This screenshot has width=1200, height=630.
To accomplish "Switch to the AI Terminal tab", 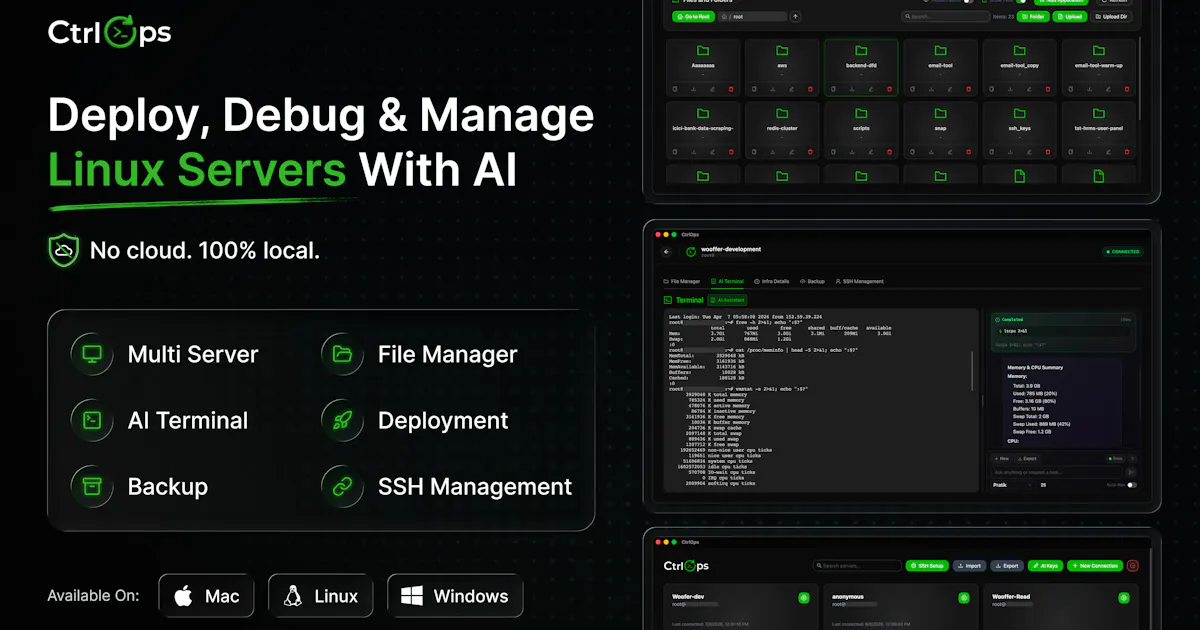I will [726, 282].
